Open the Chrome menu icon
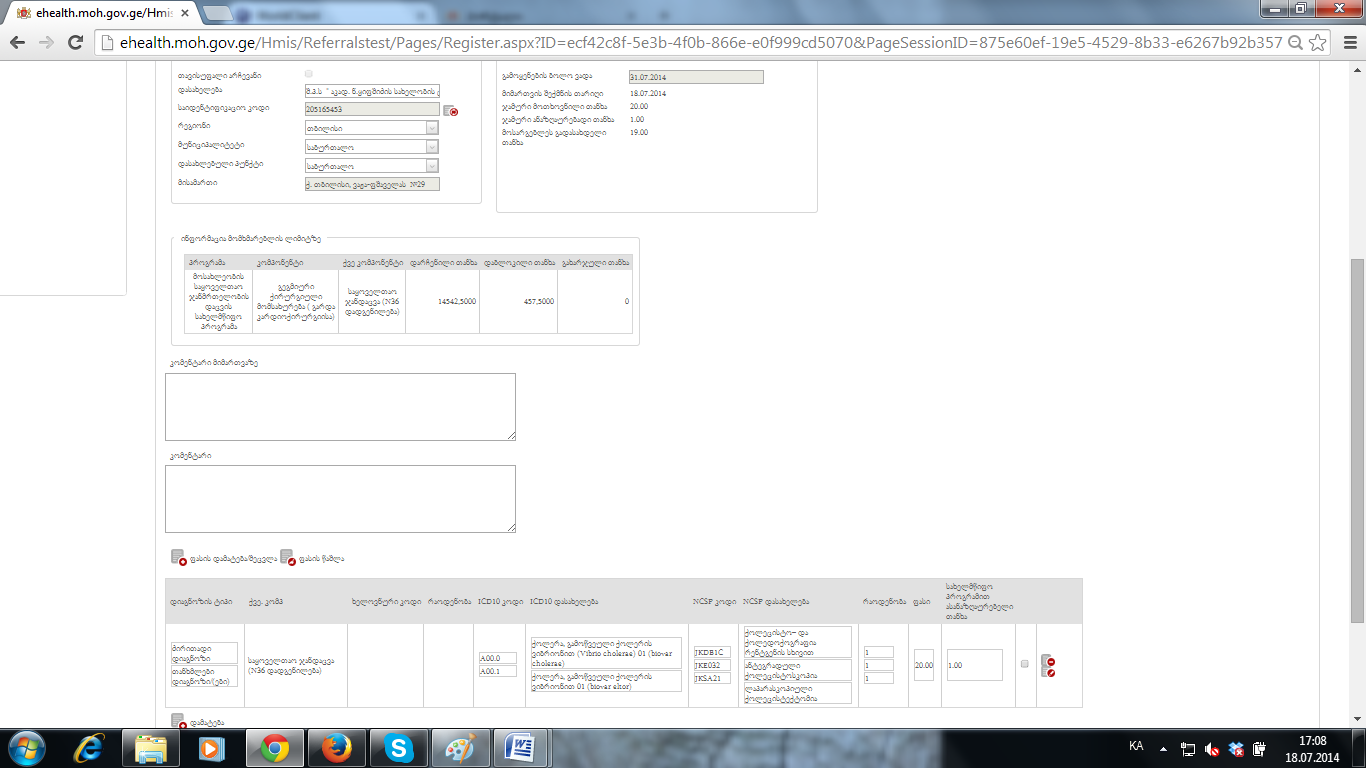Screen dimensions: 1366x768 coord(1347,42)
